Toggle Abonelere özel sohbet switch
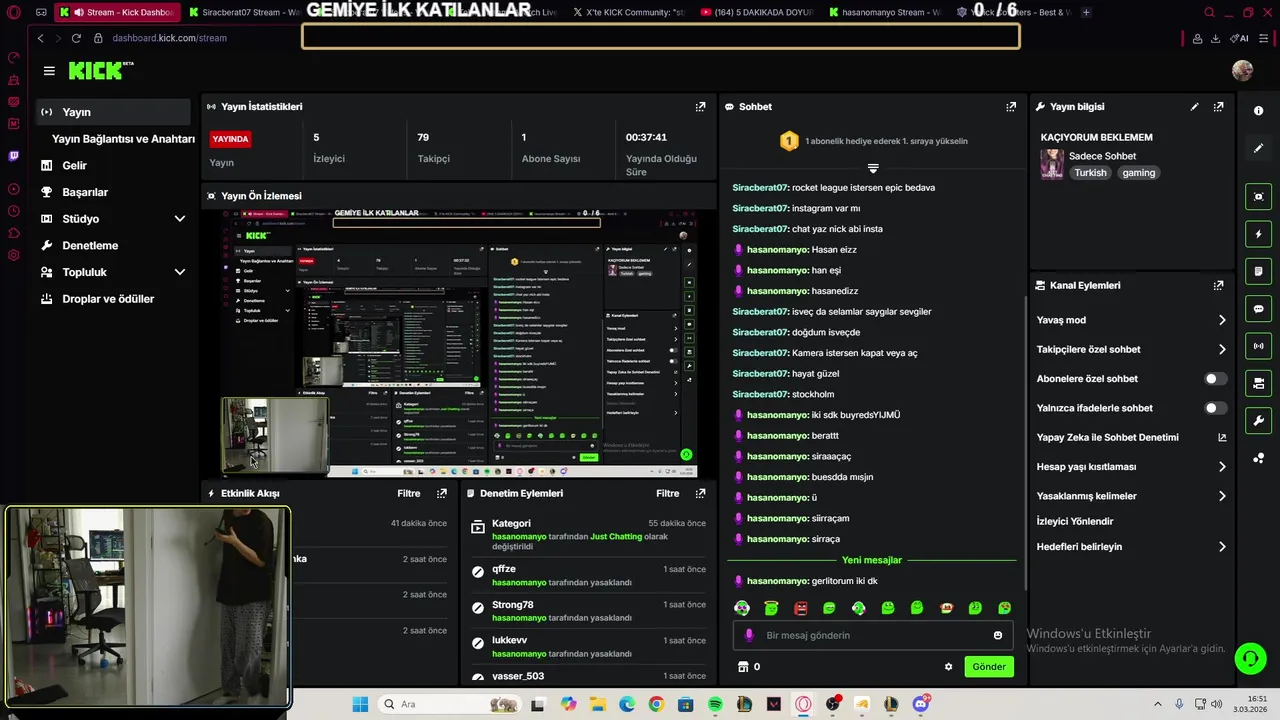 point(1215,379)
